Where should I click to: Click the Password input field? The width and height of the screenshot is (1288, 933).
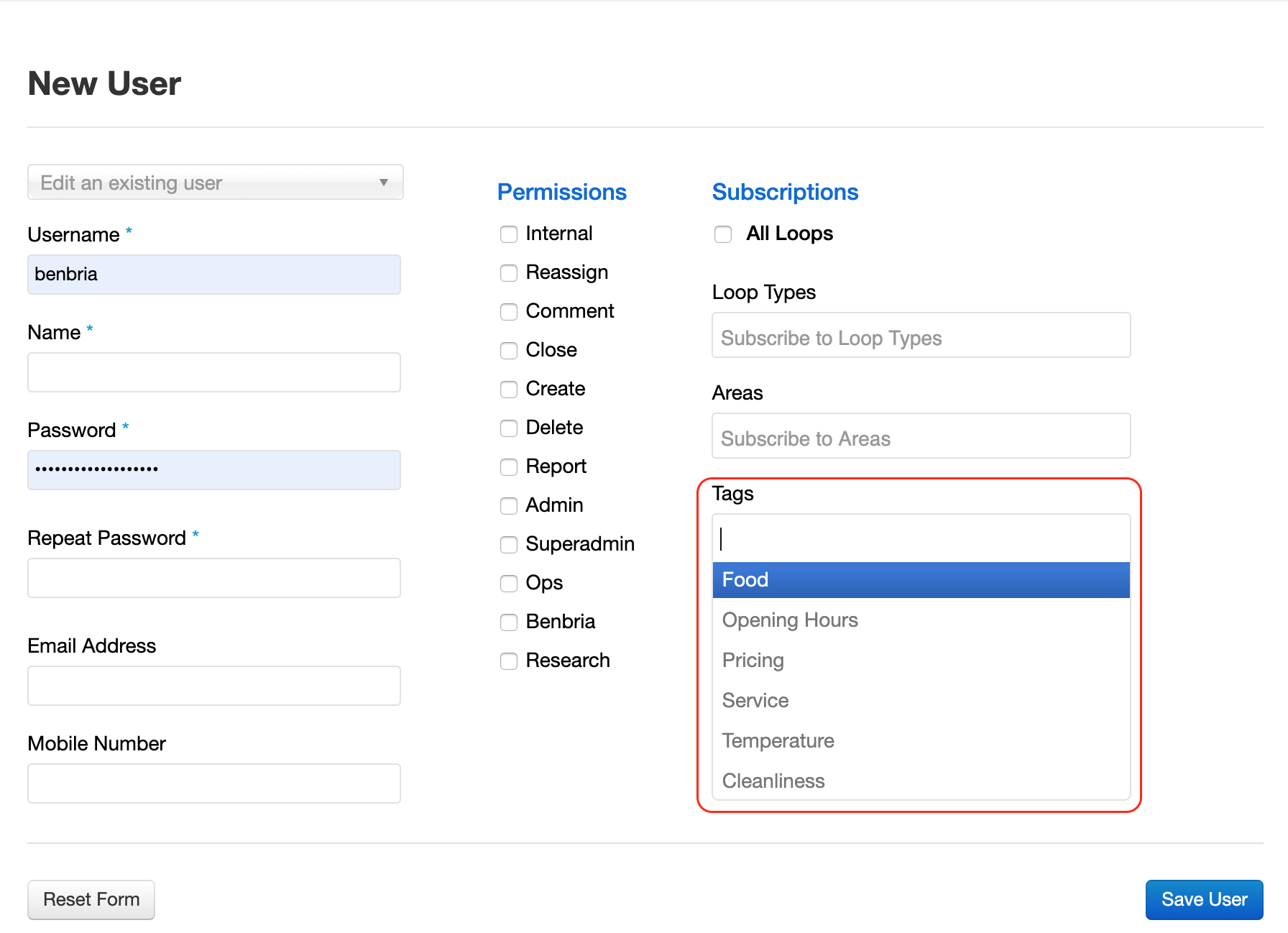tap(214, 470)
